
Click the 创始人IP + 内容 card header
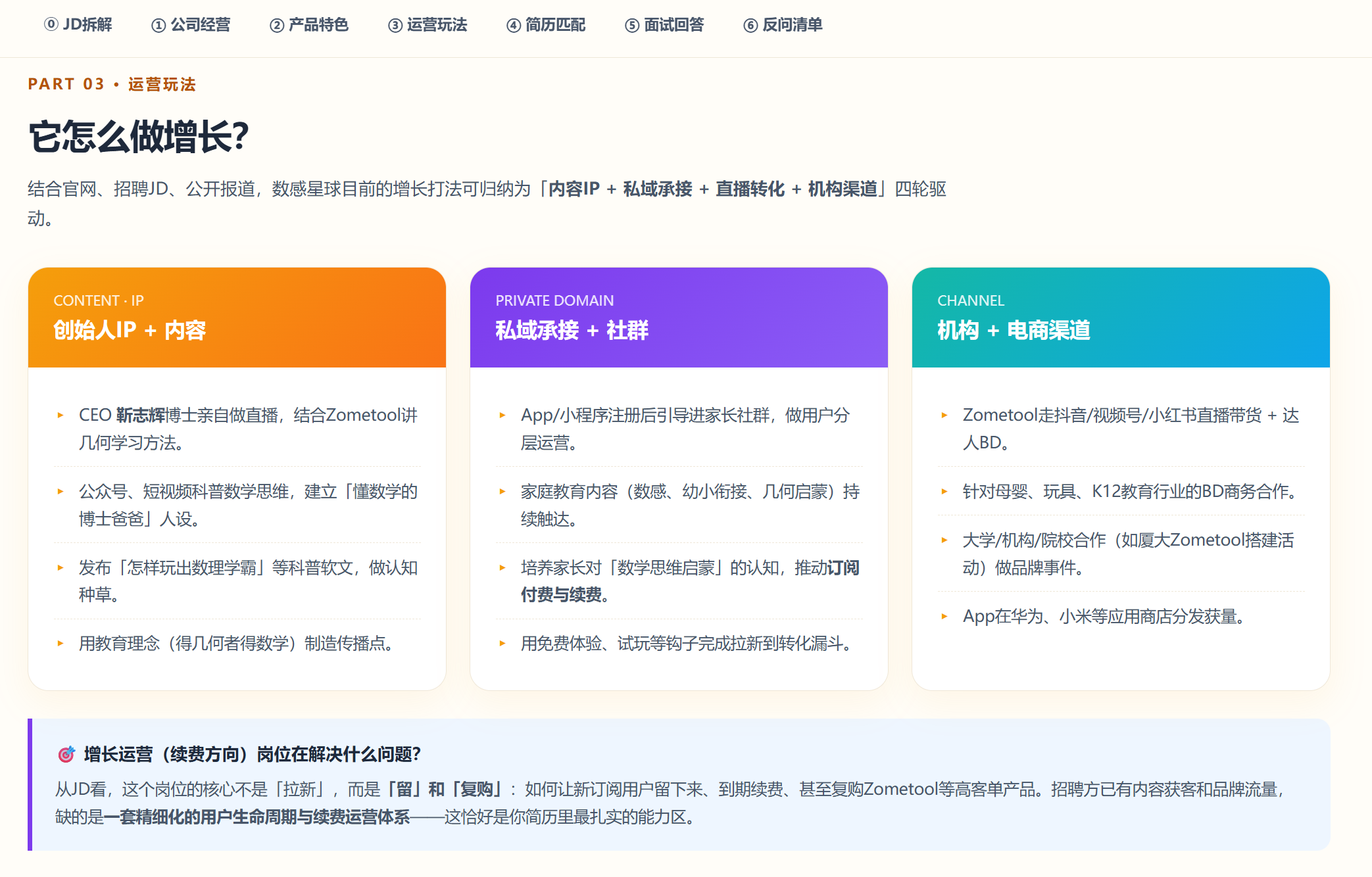(x=237, y=318)
